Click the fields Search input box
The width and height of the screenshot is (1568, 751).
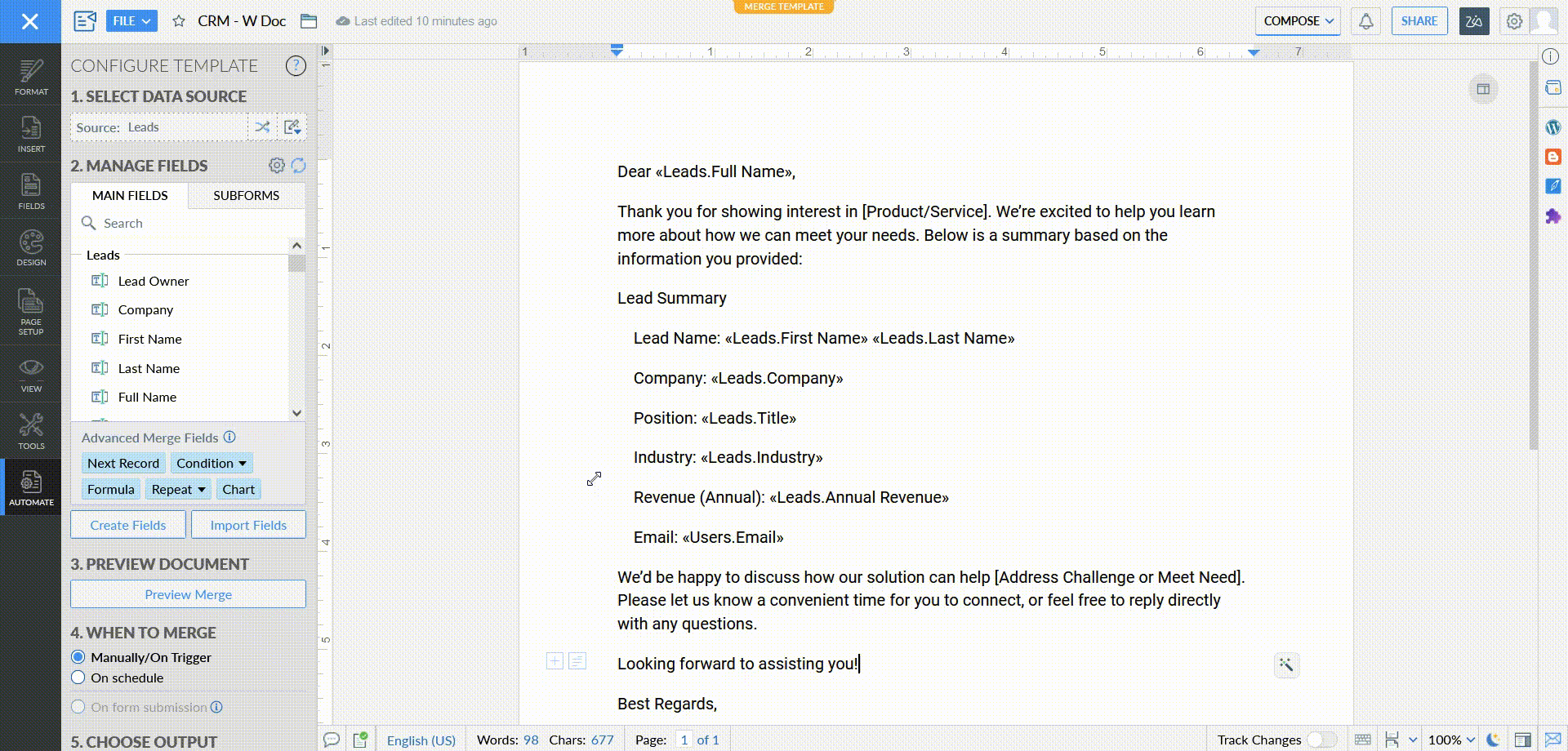pyautogui.click(x=196, y=223)
